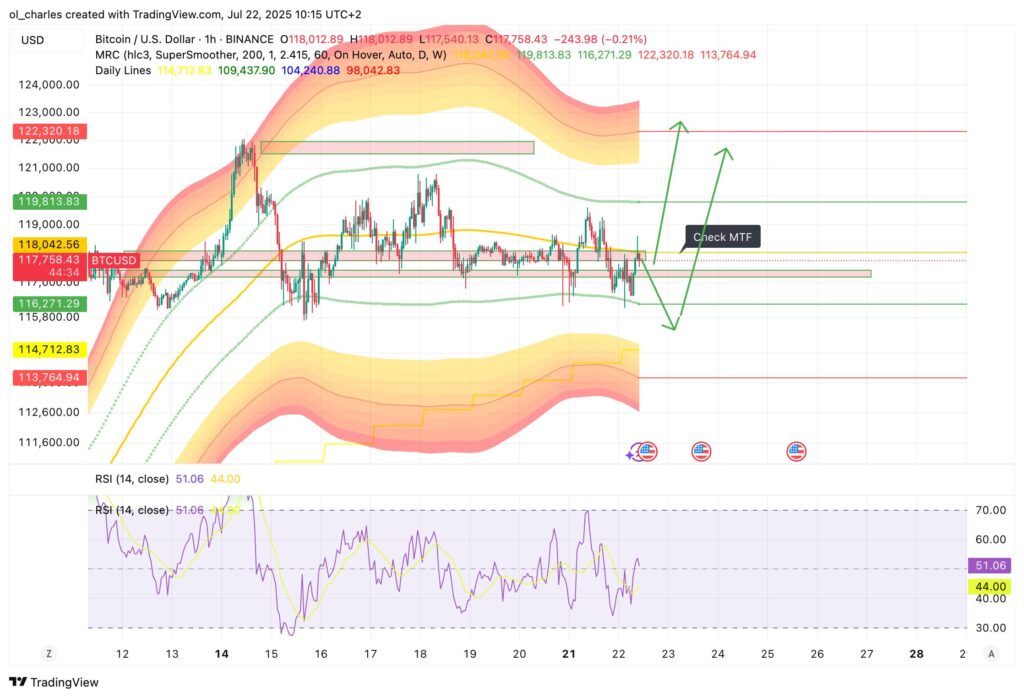Open the economic calendar event icon near July 24
Viewport: 1024px width, 698px height.
pos(701,451)
